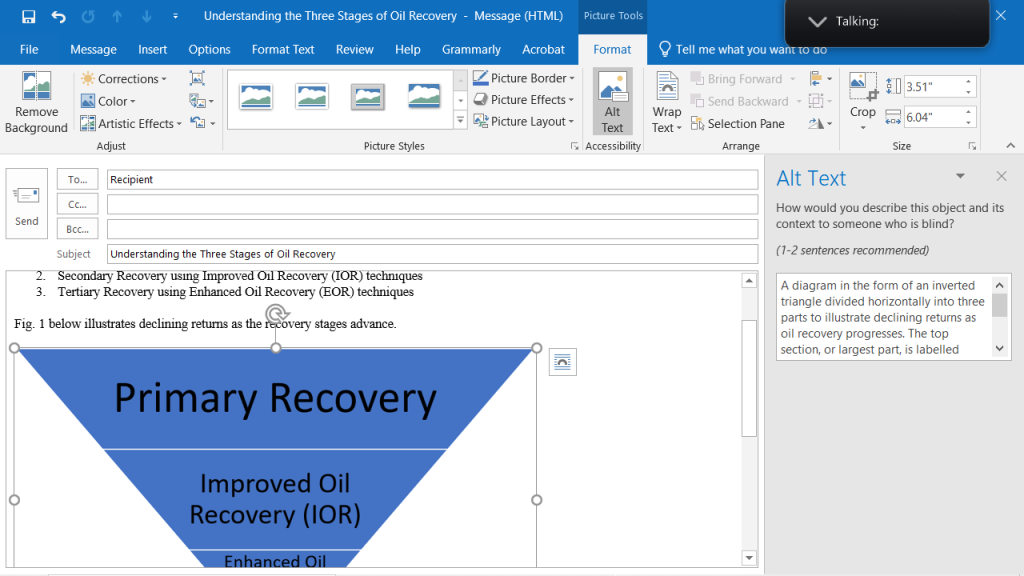Click the Layout Options icon beside picture
Screen dimensions: 1024x576
pos(562,362)
